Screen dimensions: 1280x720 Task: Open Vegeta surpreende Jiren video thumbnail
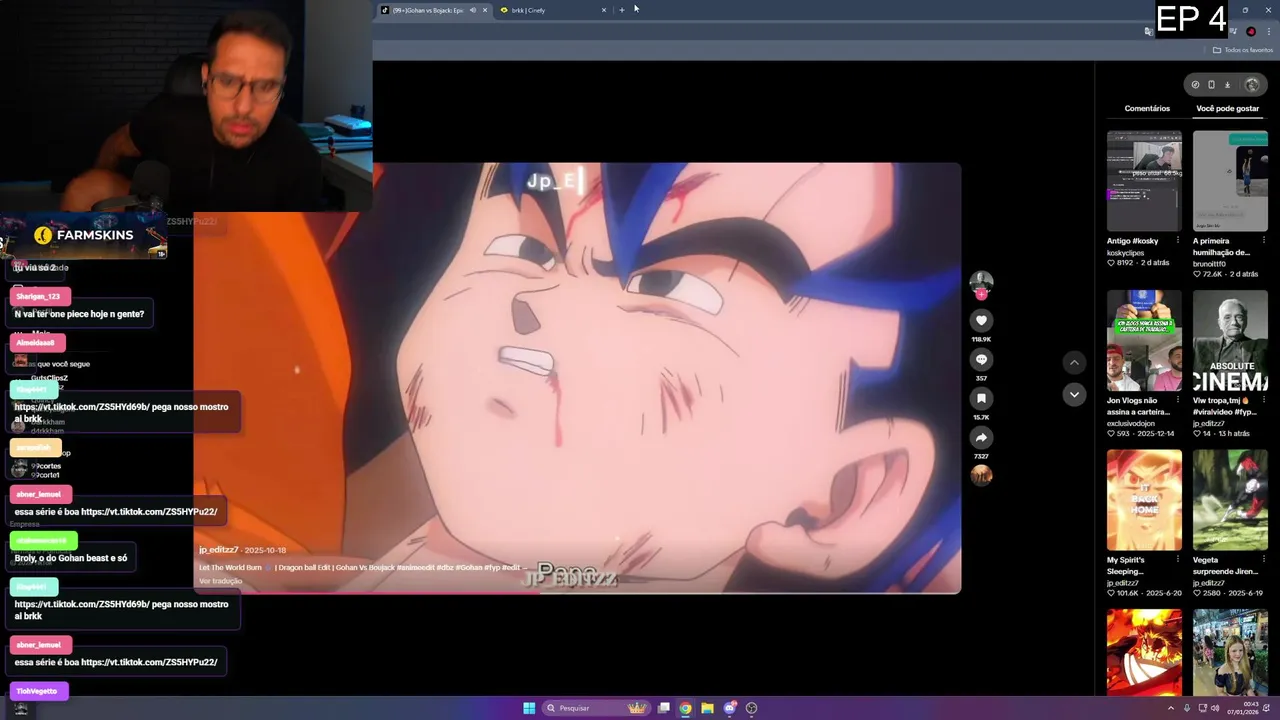pos(1230,500)
